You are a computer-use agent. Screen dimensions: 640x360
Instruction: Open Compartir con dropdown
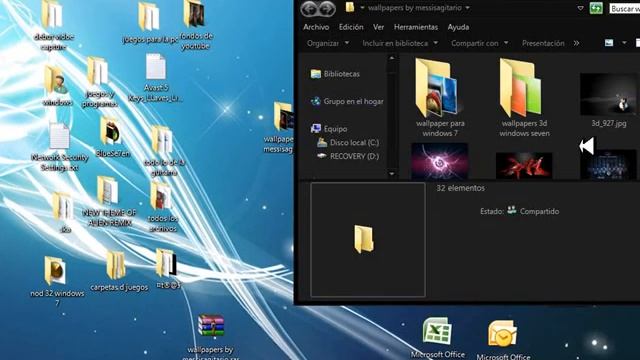point(480,43)
